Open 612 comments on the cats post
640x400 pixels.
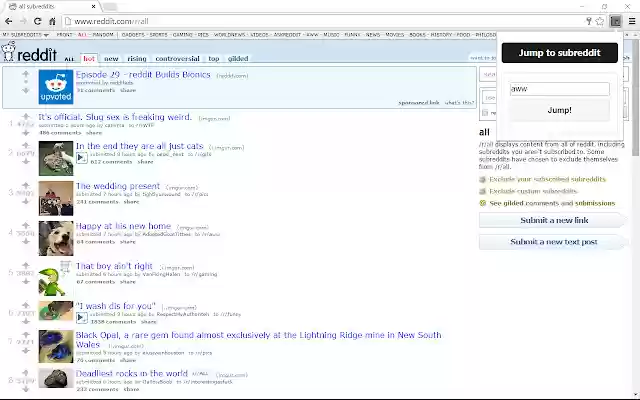coord(111,162)
